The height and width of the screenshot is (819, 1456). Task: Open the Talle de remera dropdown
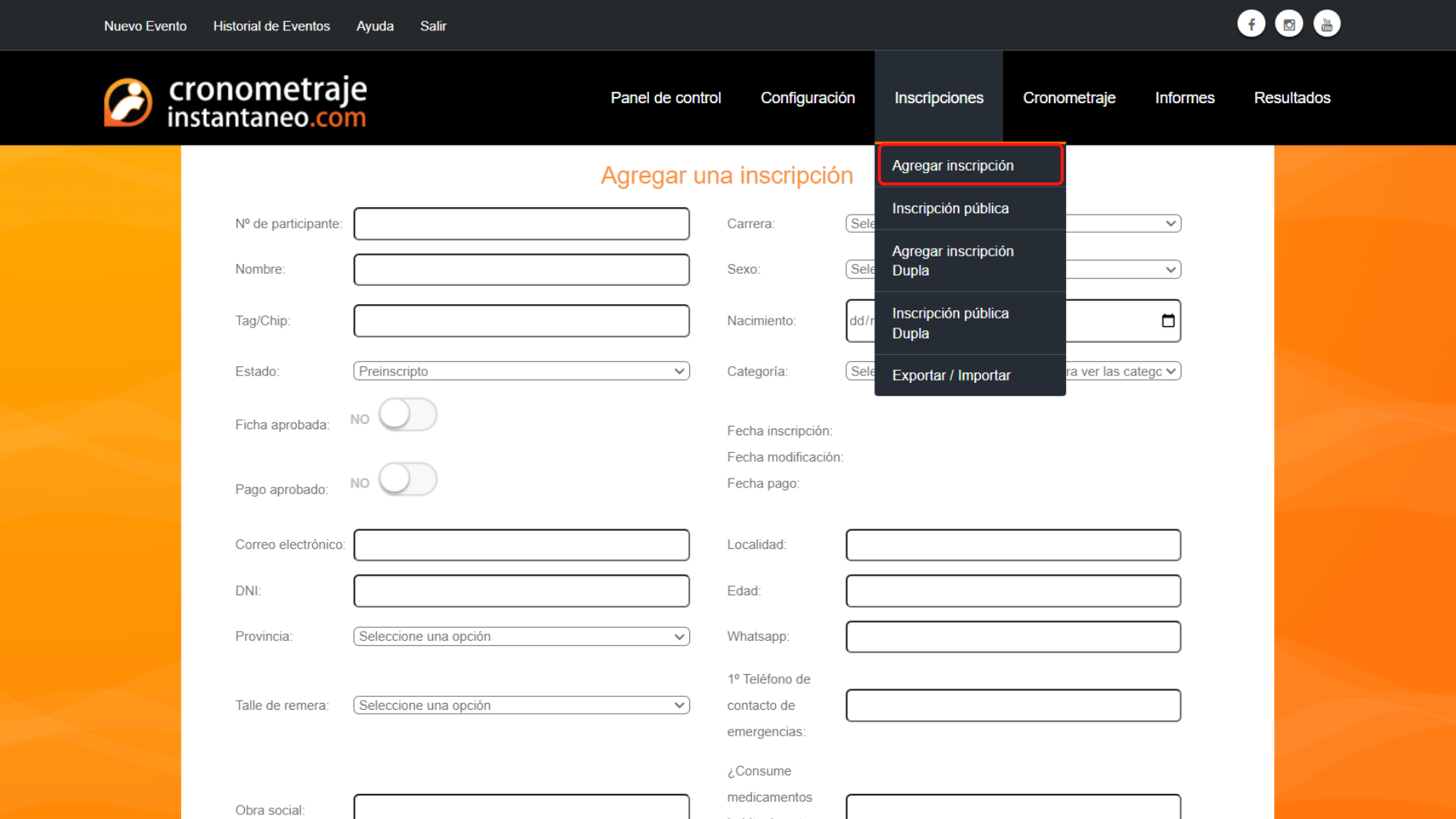[521, 705]
